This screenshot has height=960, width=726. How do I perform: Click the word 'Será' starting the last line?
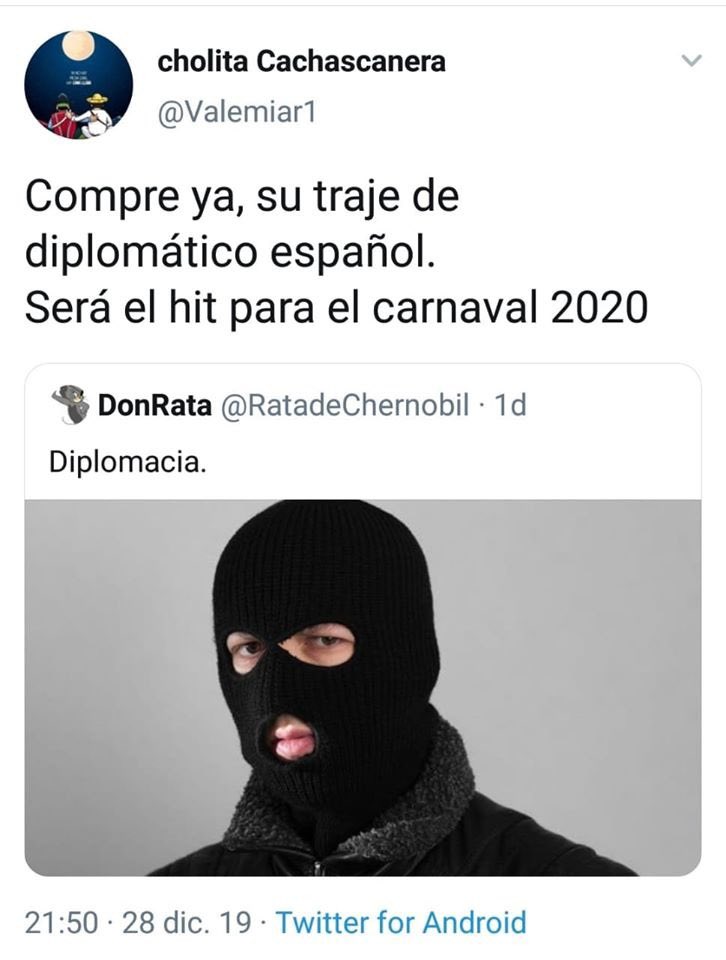68,307
